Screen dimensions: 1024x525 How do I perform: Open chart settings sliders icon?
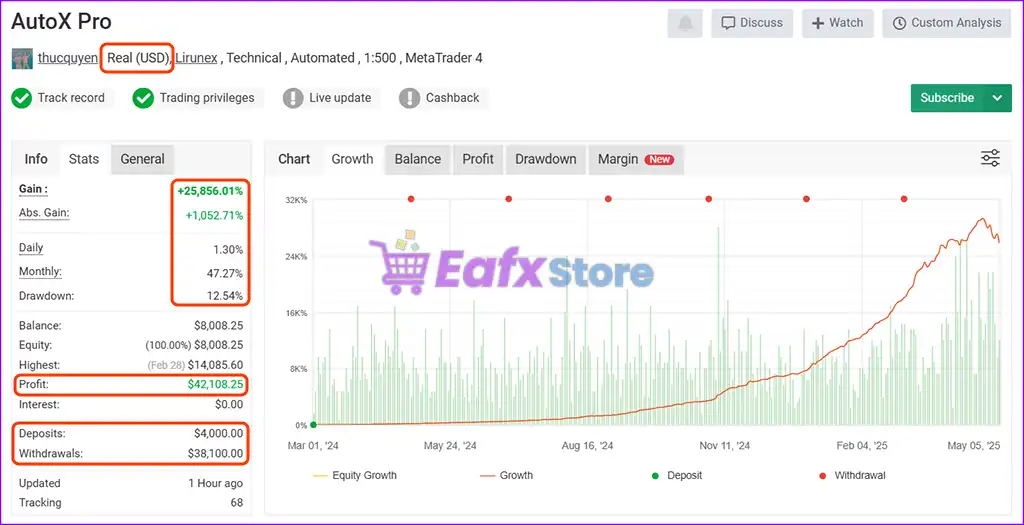click(x=991, y=159)
